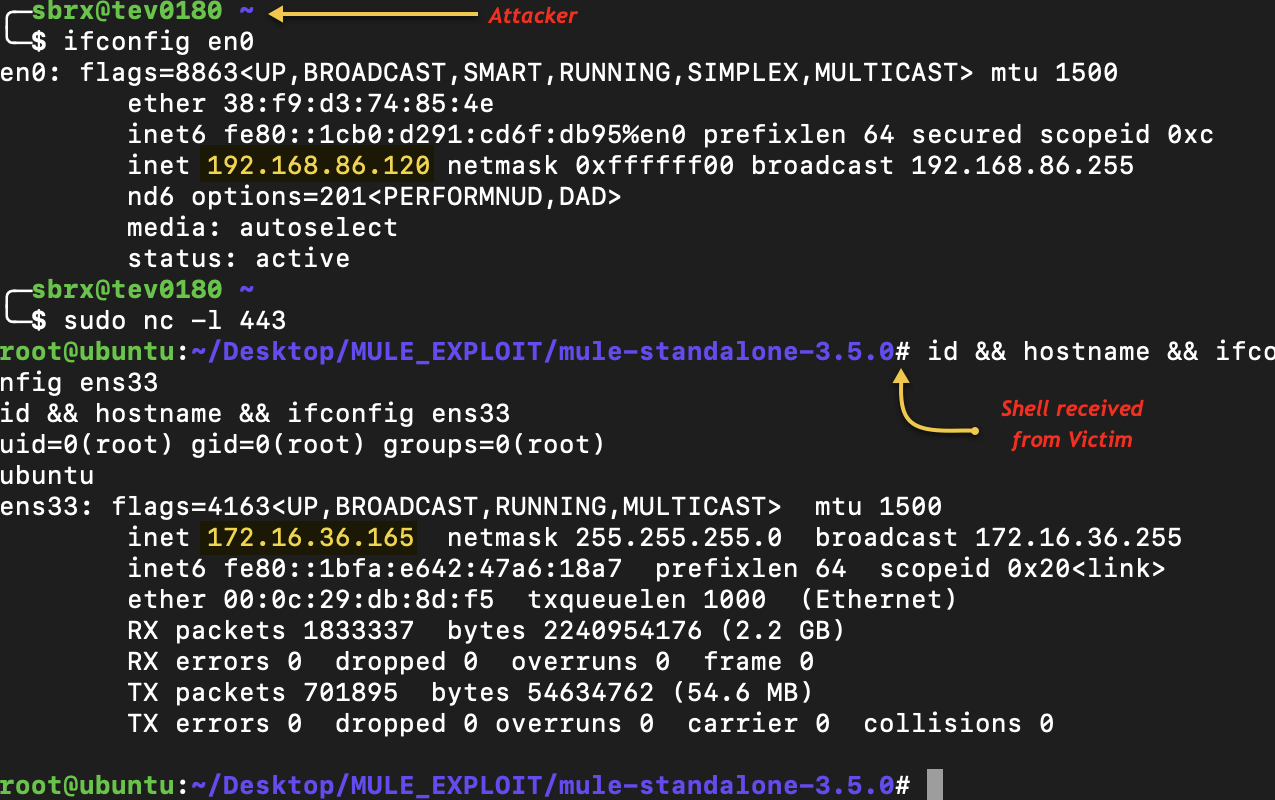Click 'mtu 1500' on the en0 line
The height and width of the screenshot is (800, 1275).
click(1055, 72)
